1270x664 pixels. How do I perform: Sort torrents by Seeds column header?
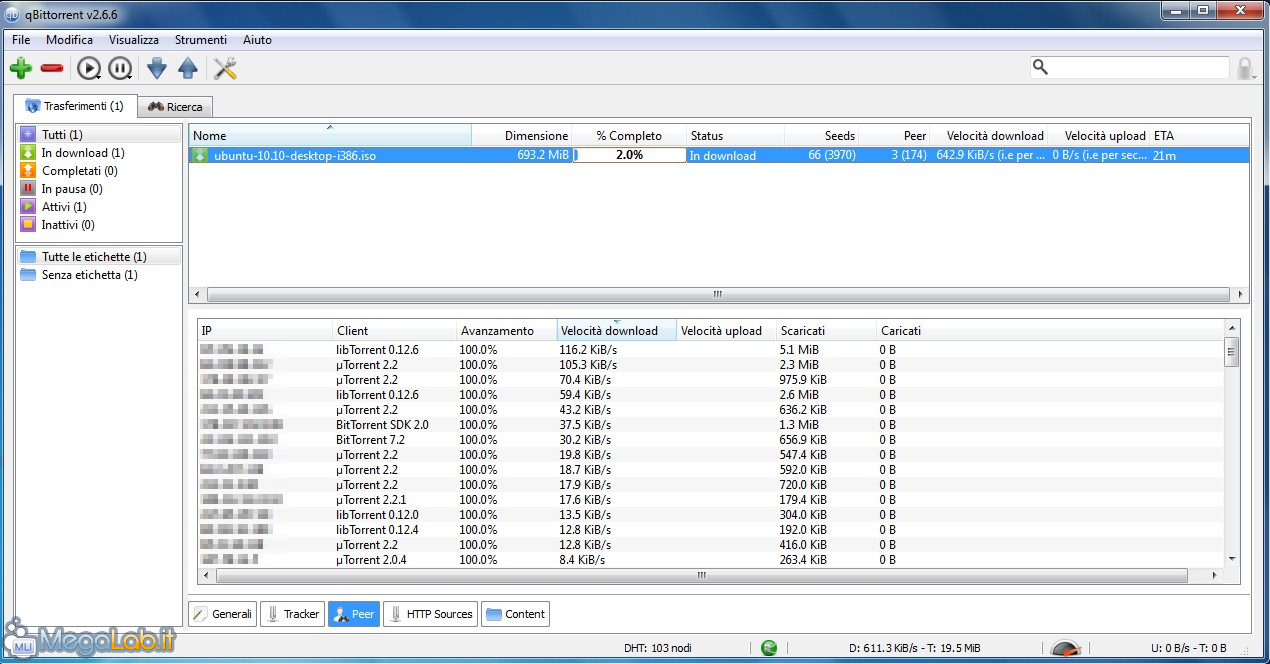(822, 135)
